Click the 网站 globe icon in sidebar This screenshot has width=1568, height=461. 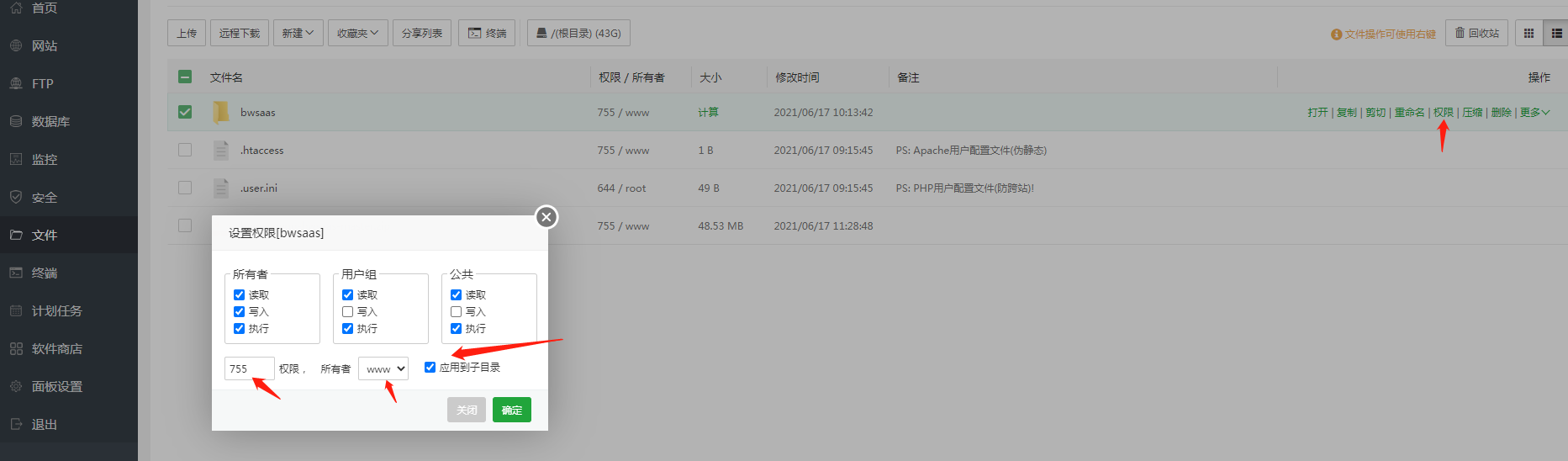pos(16,45)
